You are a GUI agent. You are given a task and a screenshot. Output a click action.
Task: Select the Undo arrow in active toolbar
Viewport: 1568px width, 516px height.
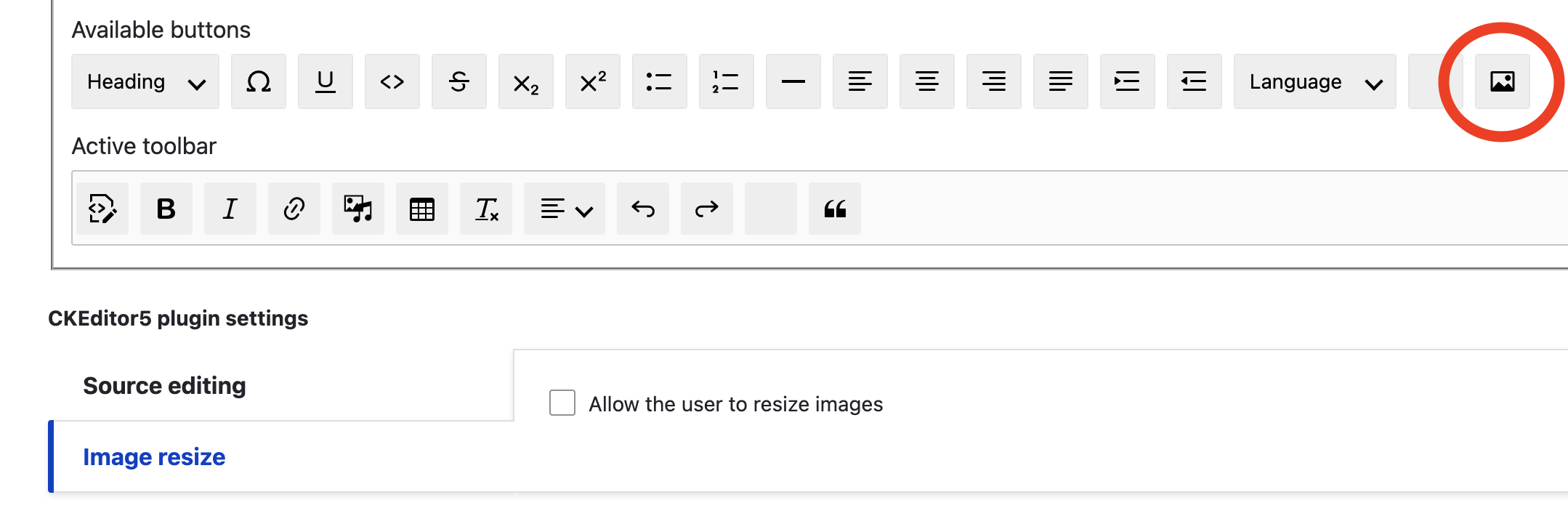[642, 209]
